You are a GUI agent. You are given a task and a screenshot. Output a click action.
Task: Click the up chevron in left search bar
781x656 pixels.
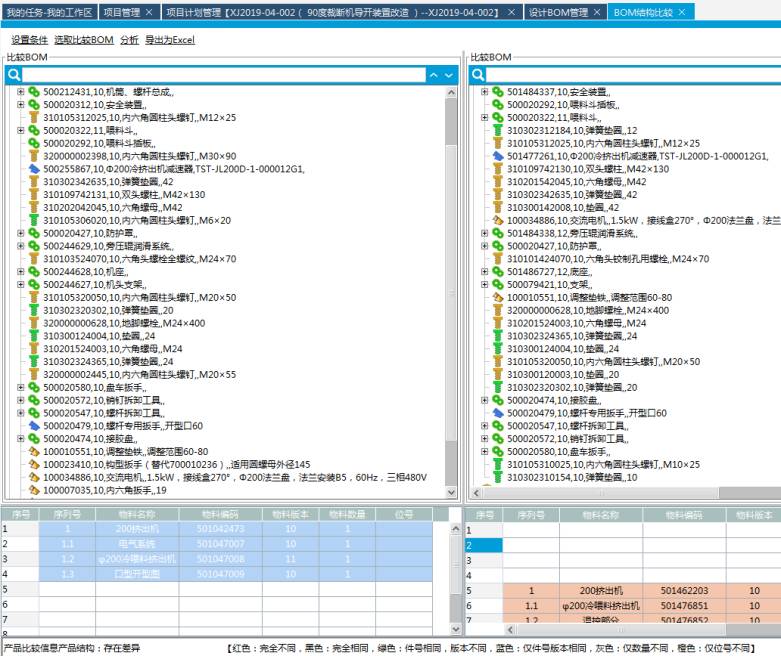click(x=433, y=75)
